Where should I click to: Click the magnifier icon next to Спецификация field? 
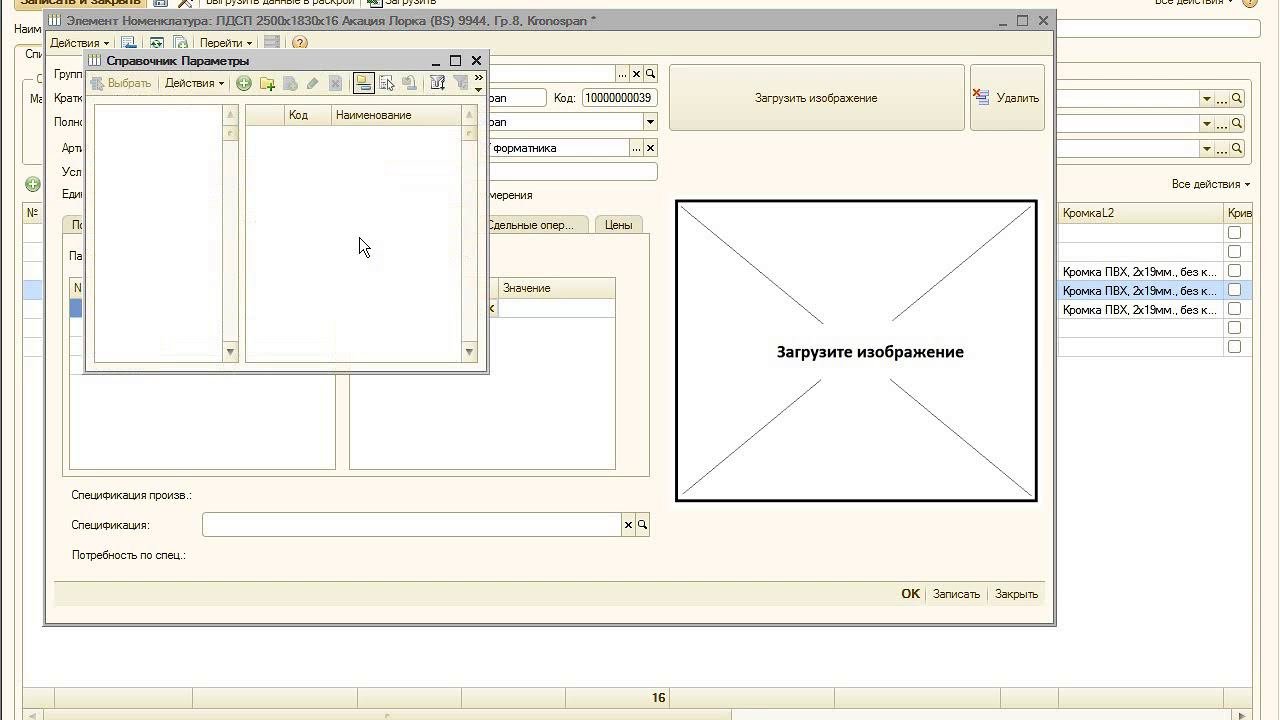pyautogui.click(x=643, y=525)
